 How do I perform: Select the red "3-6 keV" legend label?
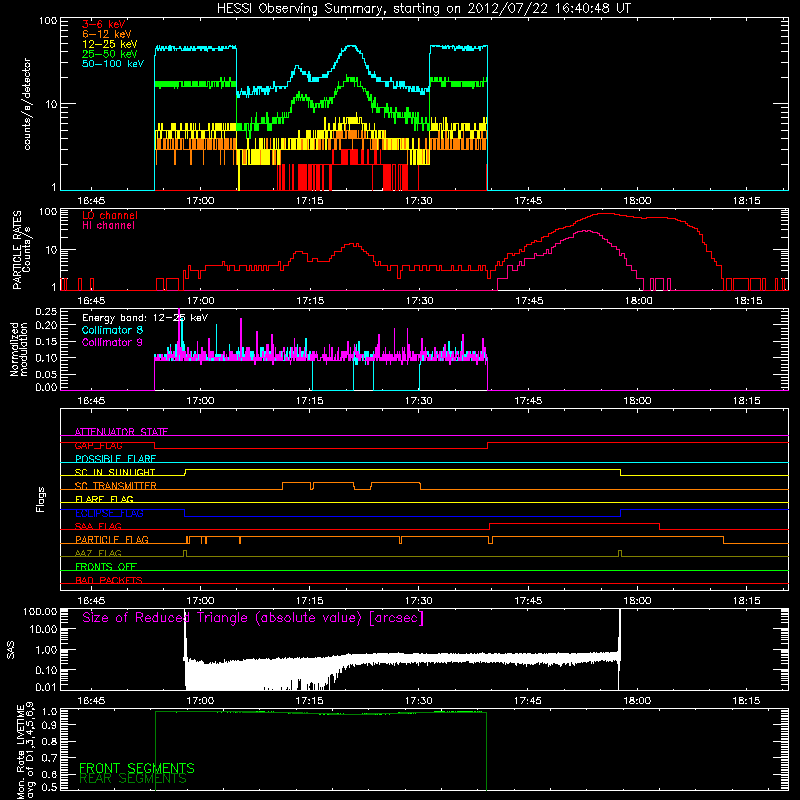pyautogui.click(x=104, y=24)
